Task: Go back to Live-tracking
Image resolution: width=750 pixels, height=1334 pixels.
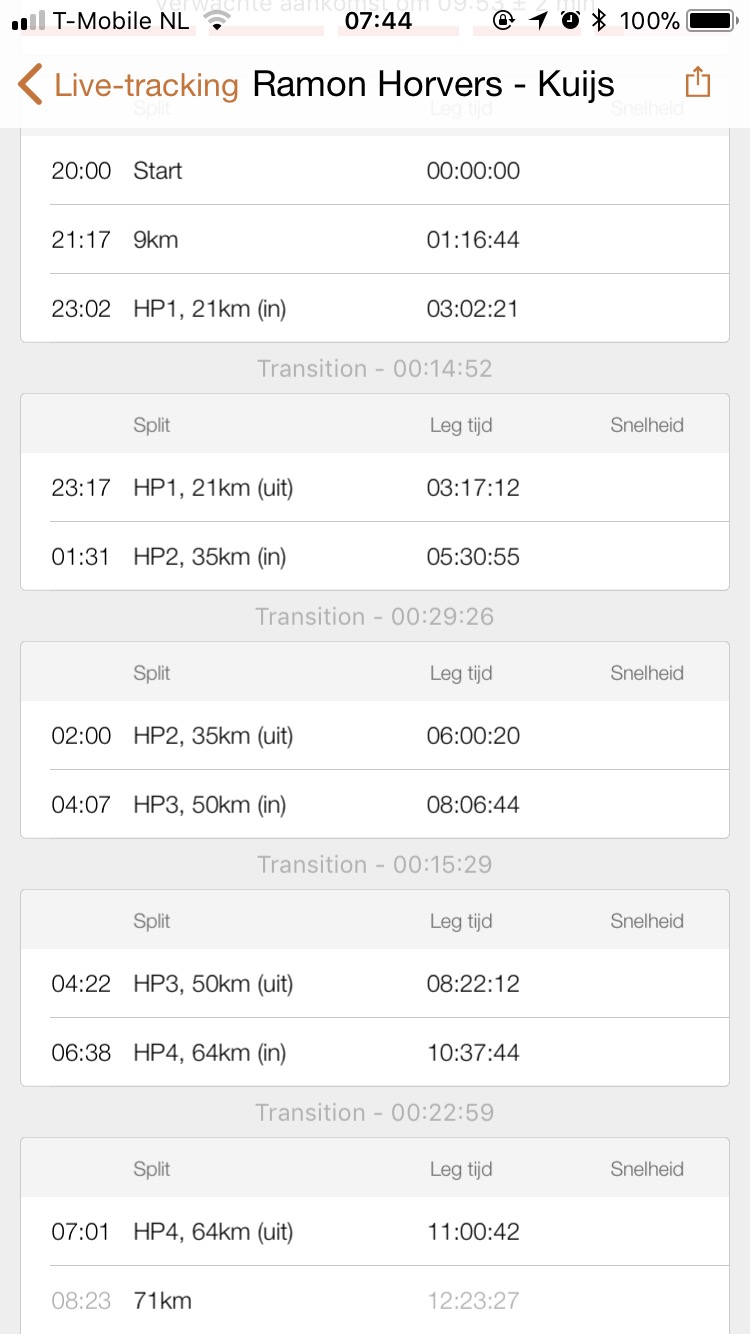Action: point(146,86)
